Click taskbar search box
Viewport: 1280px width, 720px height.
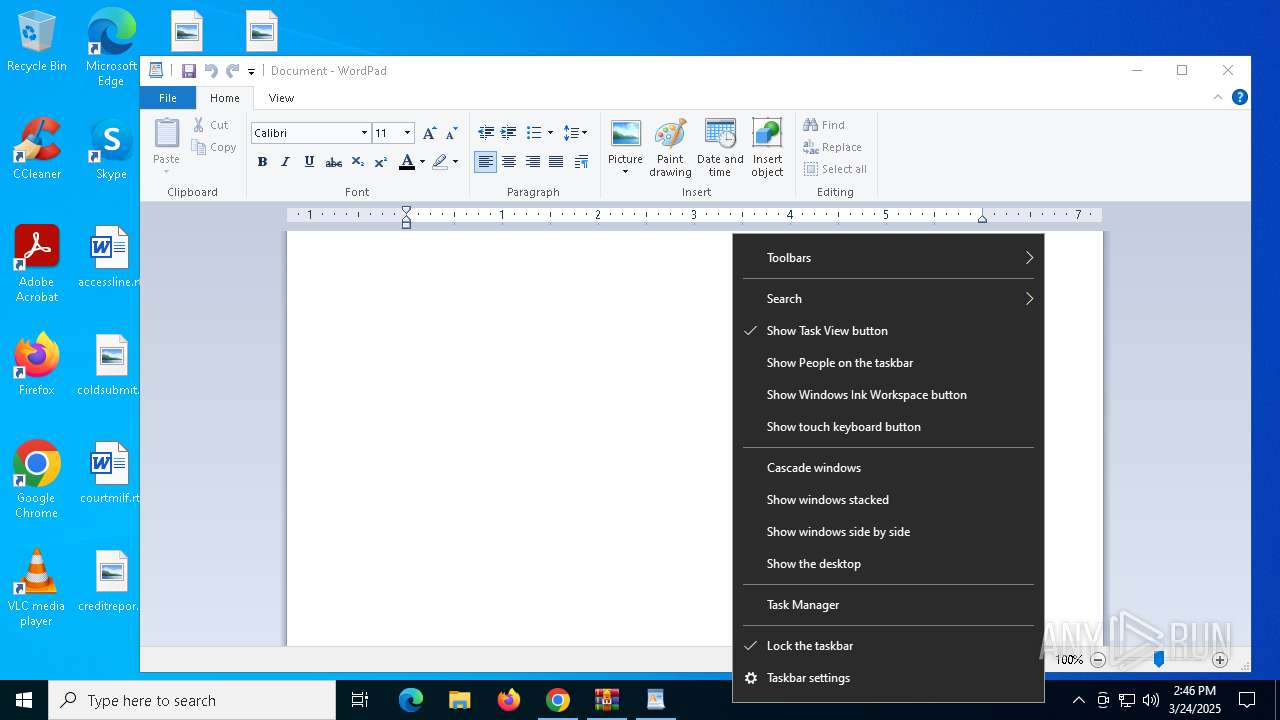pos(192,700)
